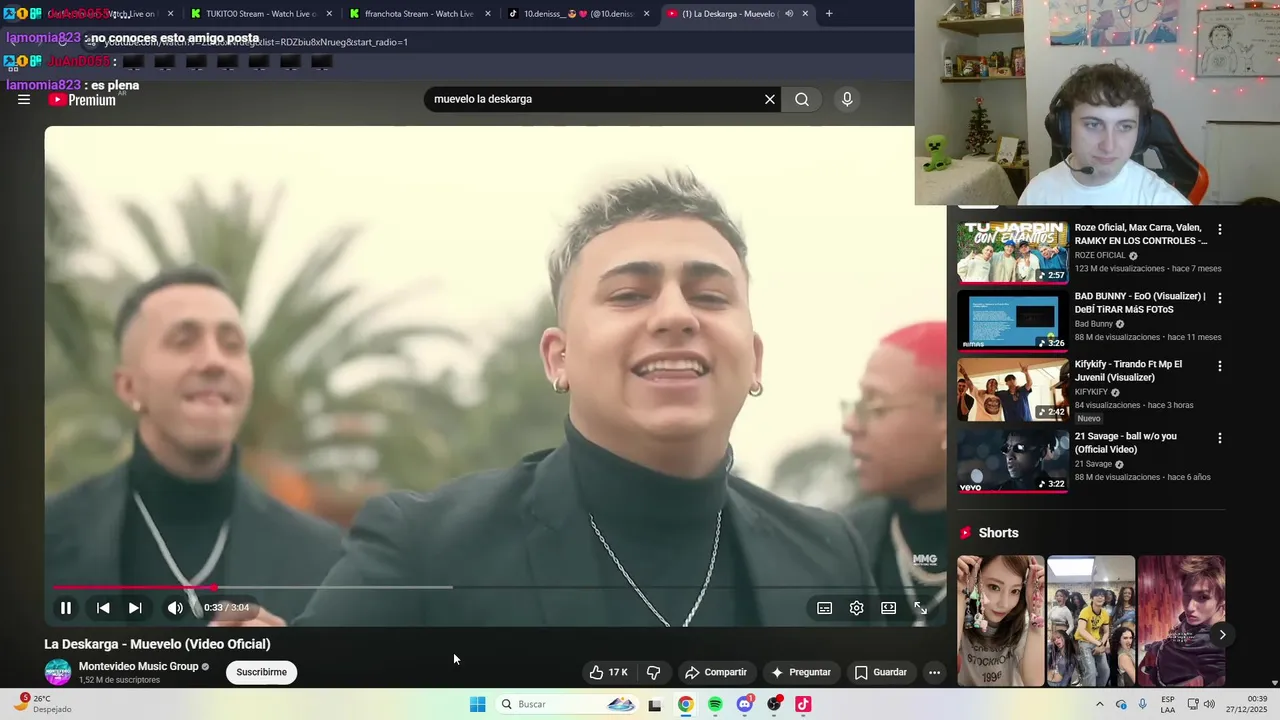The width and height of the screenshot is (1280, 720).
Task: Mute the La Deskarga tab audio icon
Action: [x=789, y=14]
